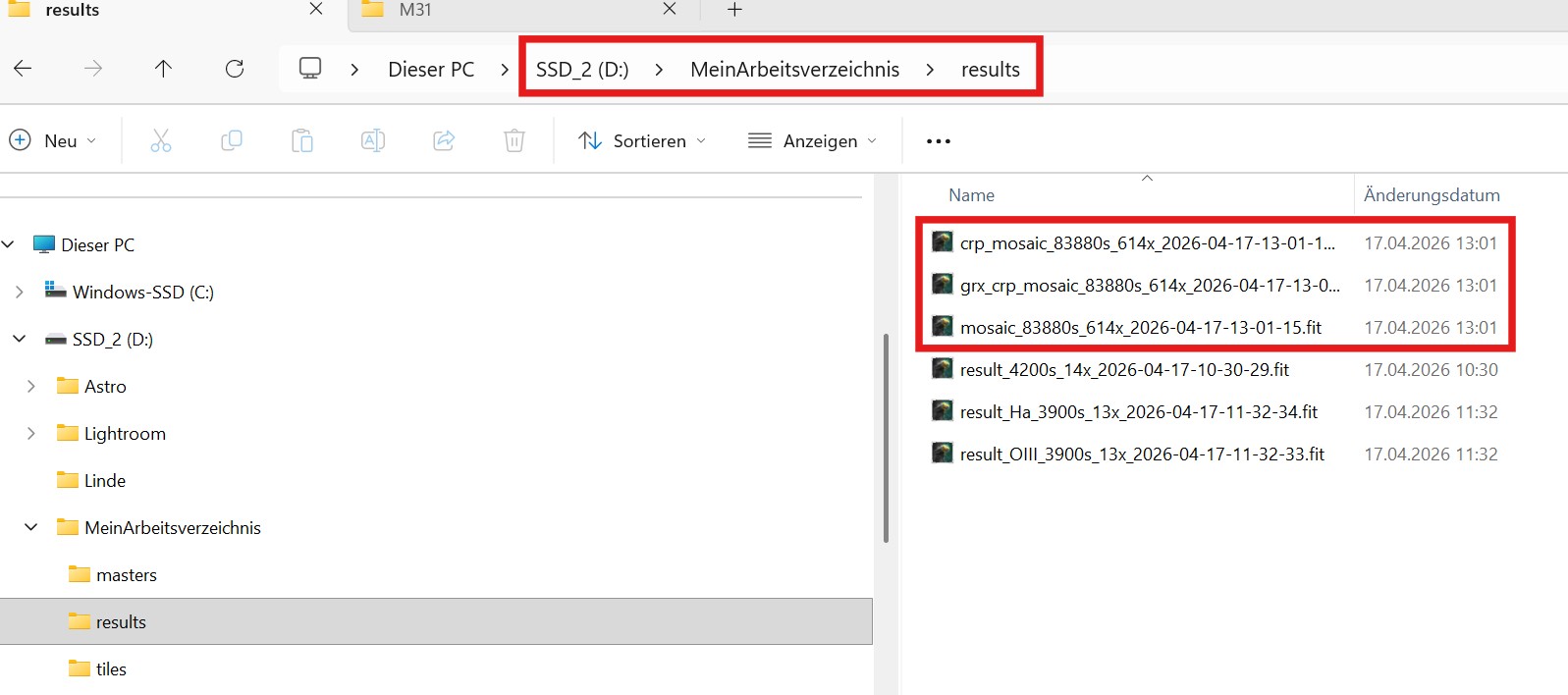Open the three-dot more options menu

coord(938,141)
